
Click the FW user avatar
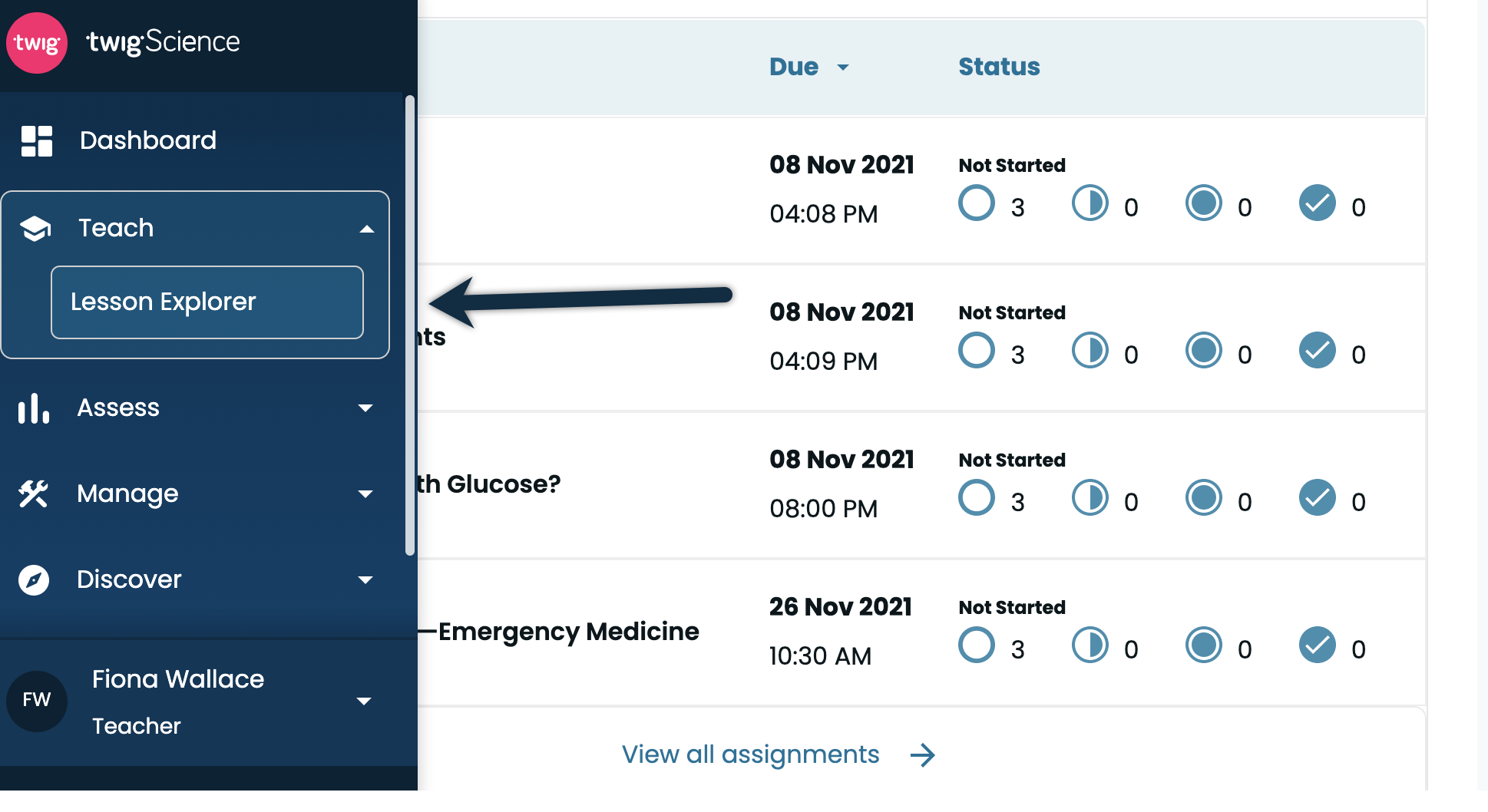coord(37,701)
